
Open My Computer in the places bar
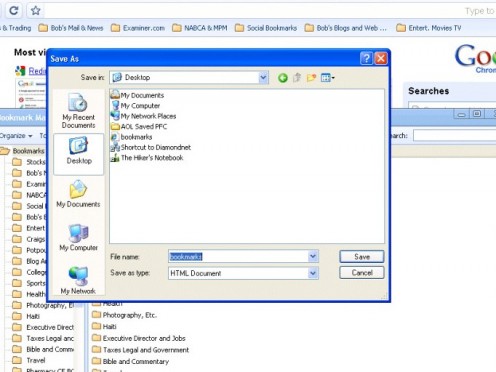pos(78,237)
